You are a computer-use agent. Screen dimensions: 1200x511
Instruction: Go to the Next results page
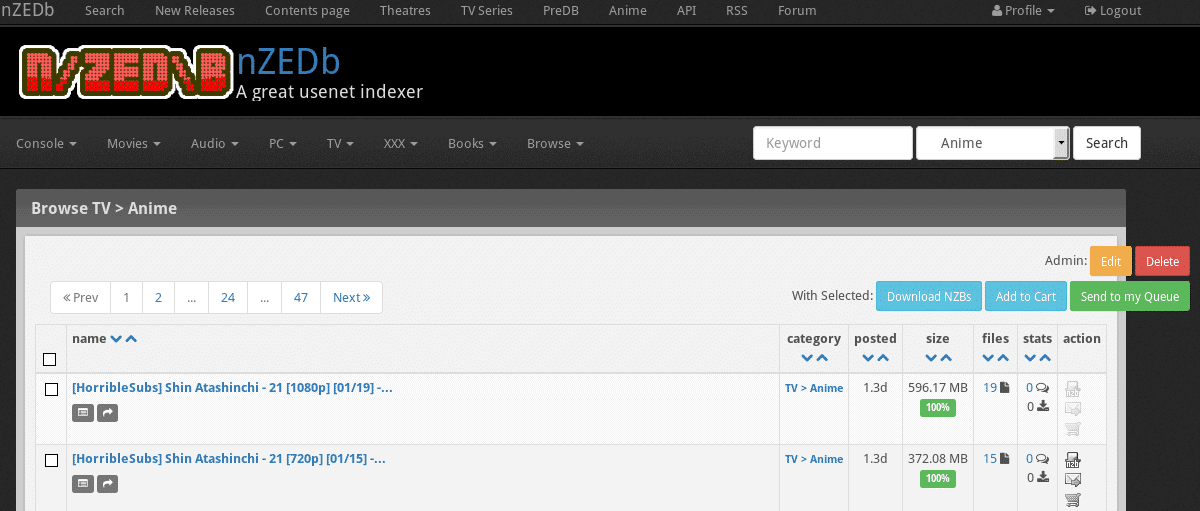tap(351, 297)
